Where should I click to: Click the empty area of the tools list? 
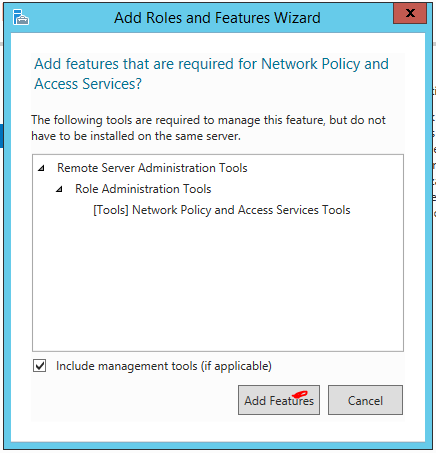(x=218, y=283)
